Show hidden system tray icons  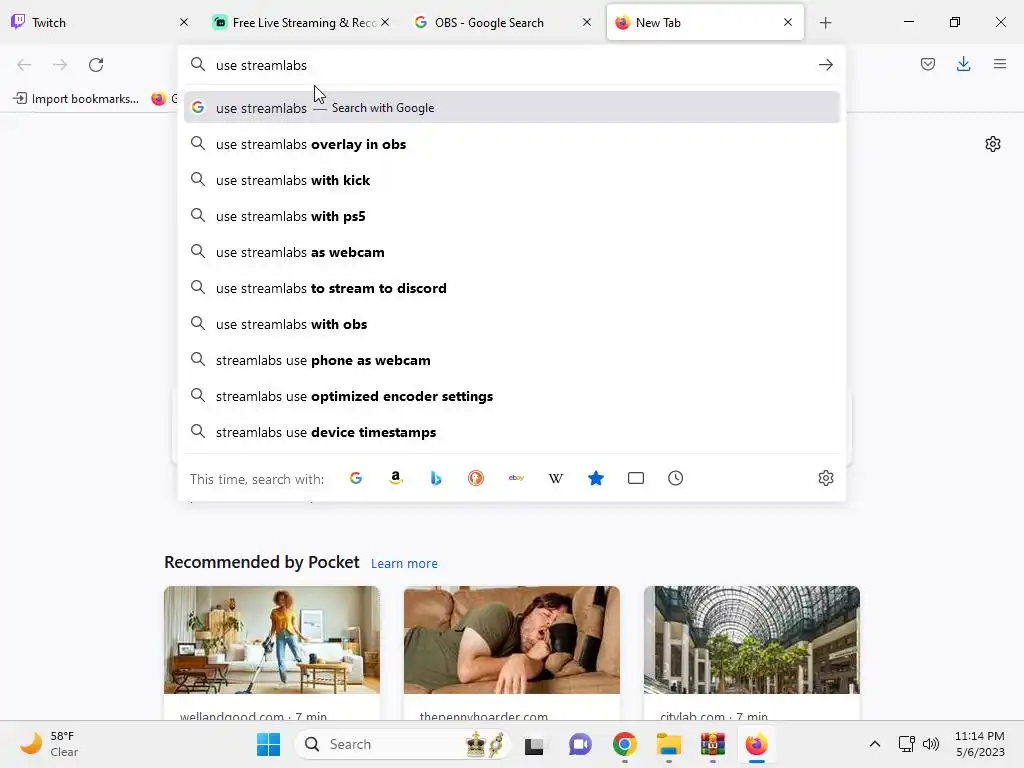[875, 744]
